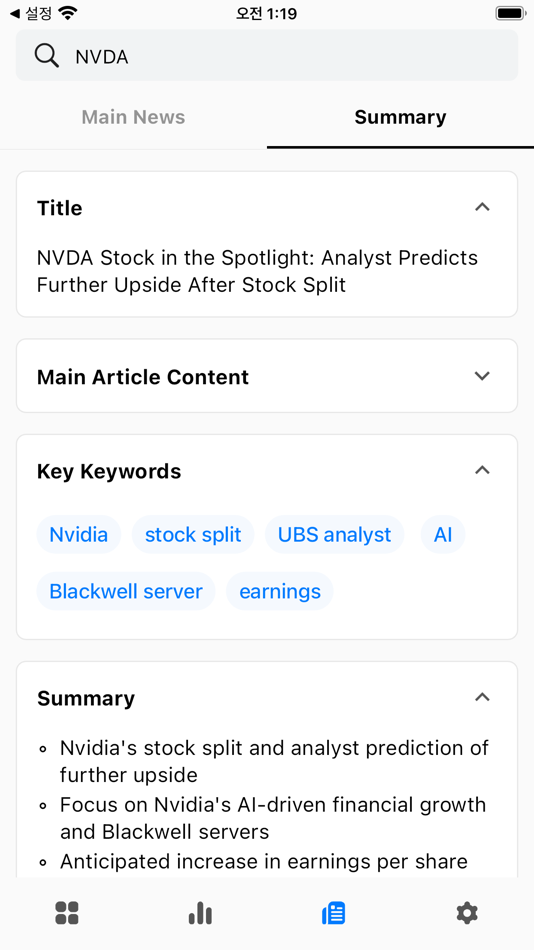Image resolution: width=534 pixels, height=950 pixels.
Task: Open settings gear in bottom bar
Action: coord(467,912)
